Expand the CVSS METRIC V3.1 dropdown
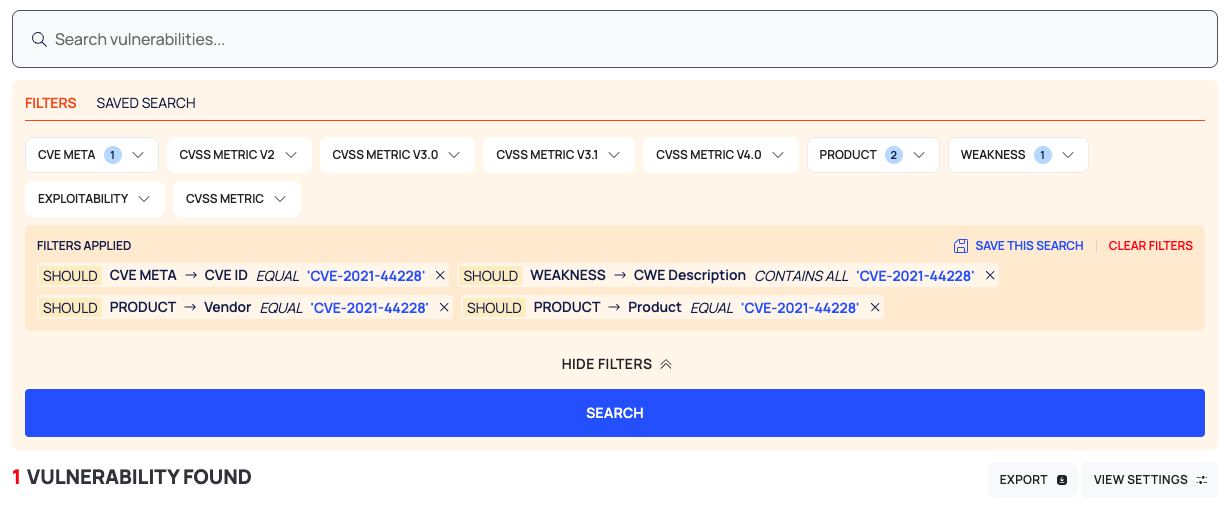The width and height of the screenshot is (1230, 506). [x=559, y=155]
